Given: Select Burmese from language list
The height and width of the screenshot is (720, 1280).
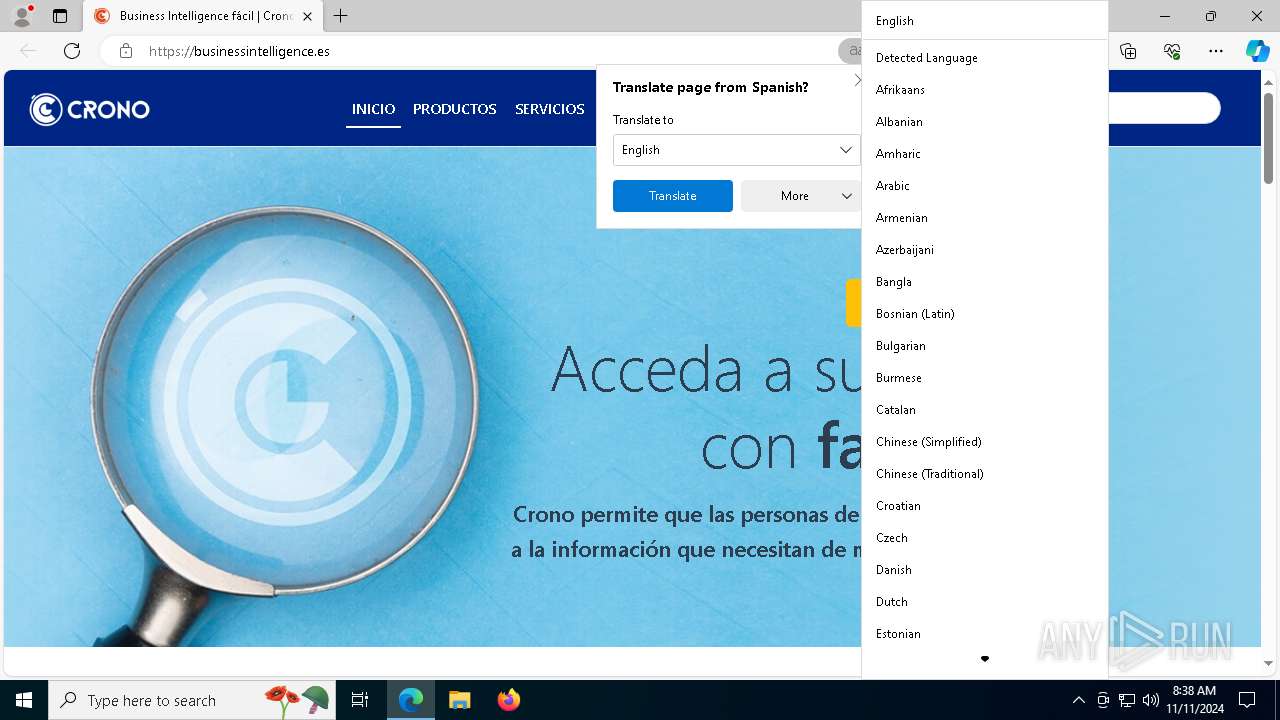Looking at the screenshot, I should pyautogui.click(x=985, y=378).
